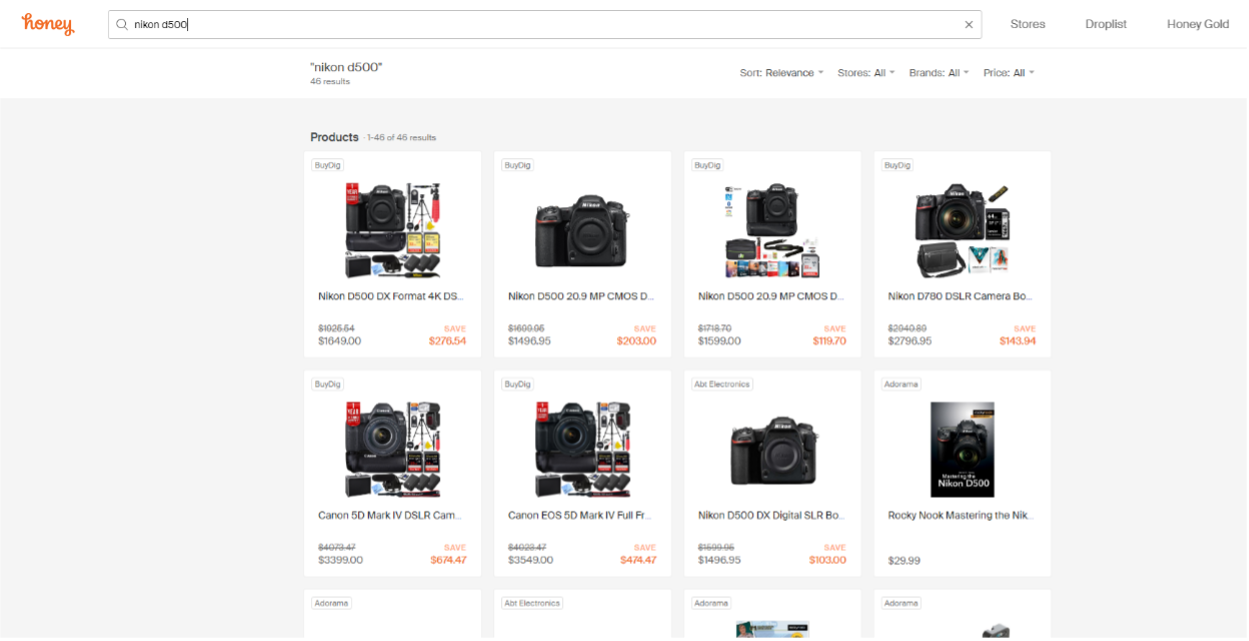Click the $103.00 savings amount
1249x641 pixels.
828,560
